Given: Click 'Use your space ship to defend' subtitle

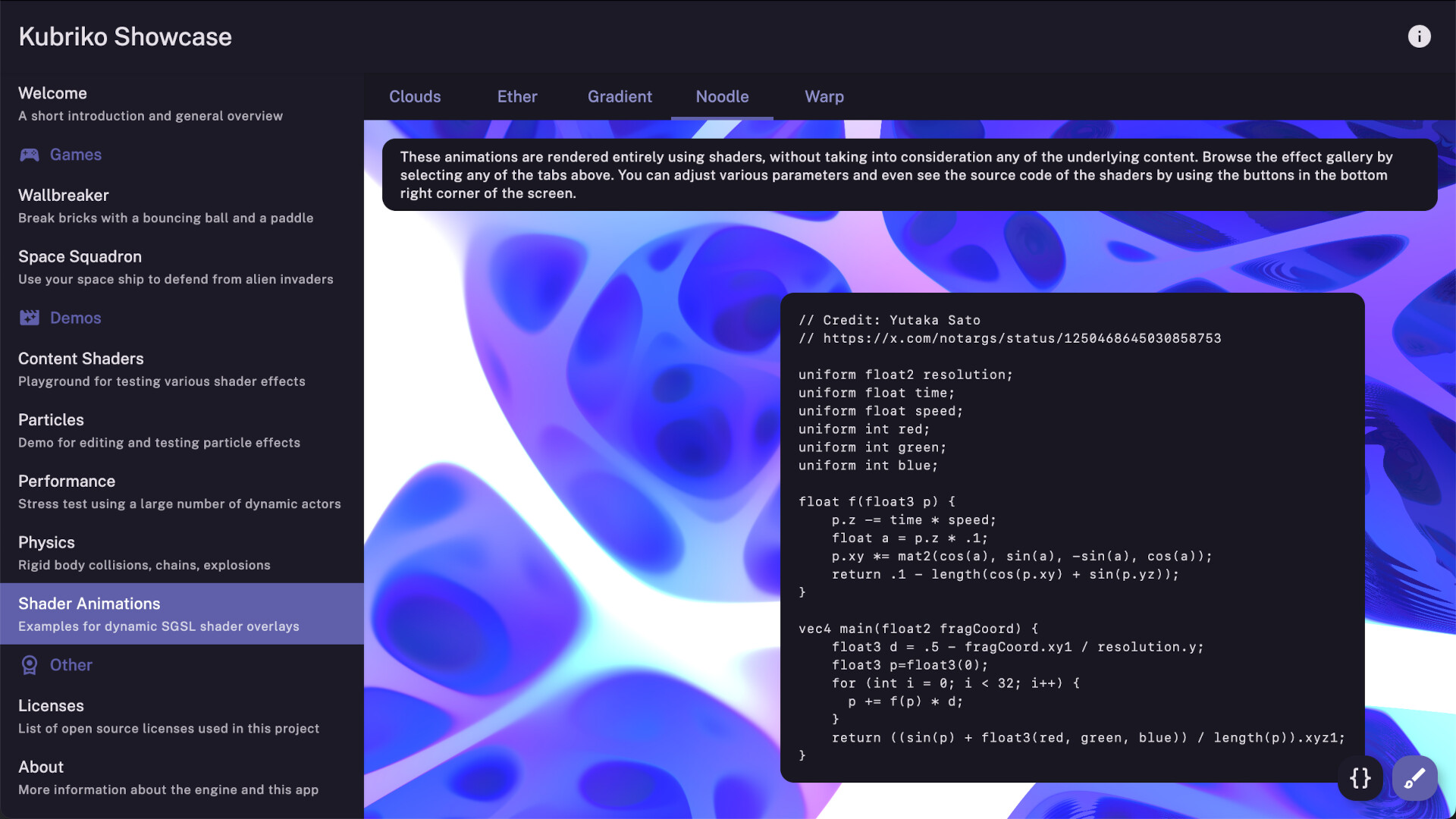Looking at the screenshot, I should 176,279.
